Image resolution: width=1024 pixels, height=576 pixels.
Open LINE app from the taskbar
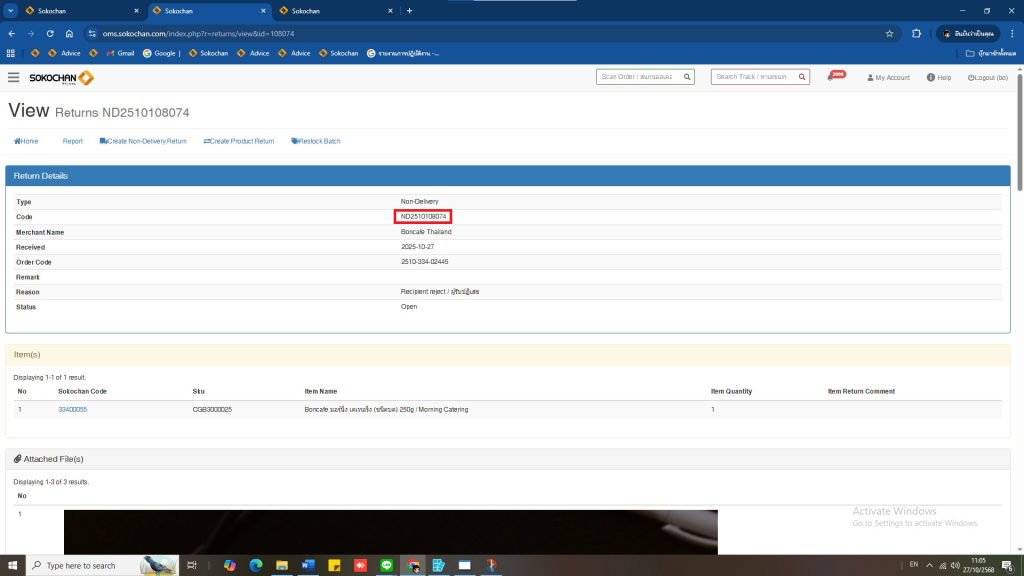[x=386, y=565]
